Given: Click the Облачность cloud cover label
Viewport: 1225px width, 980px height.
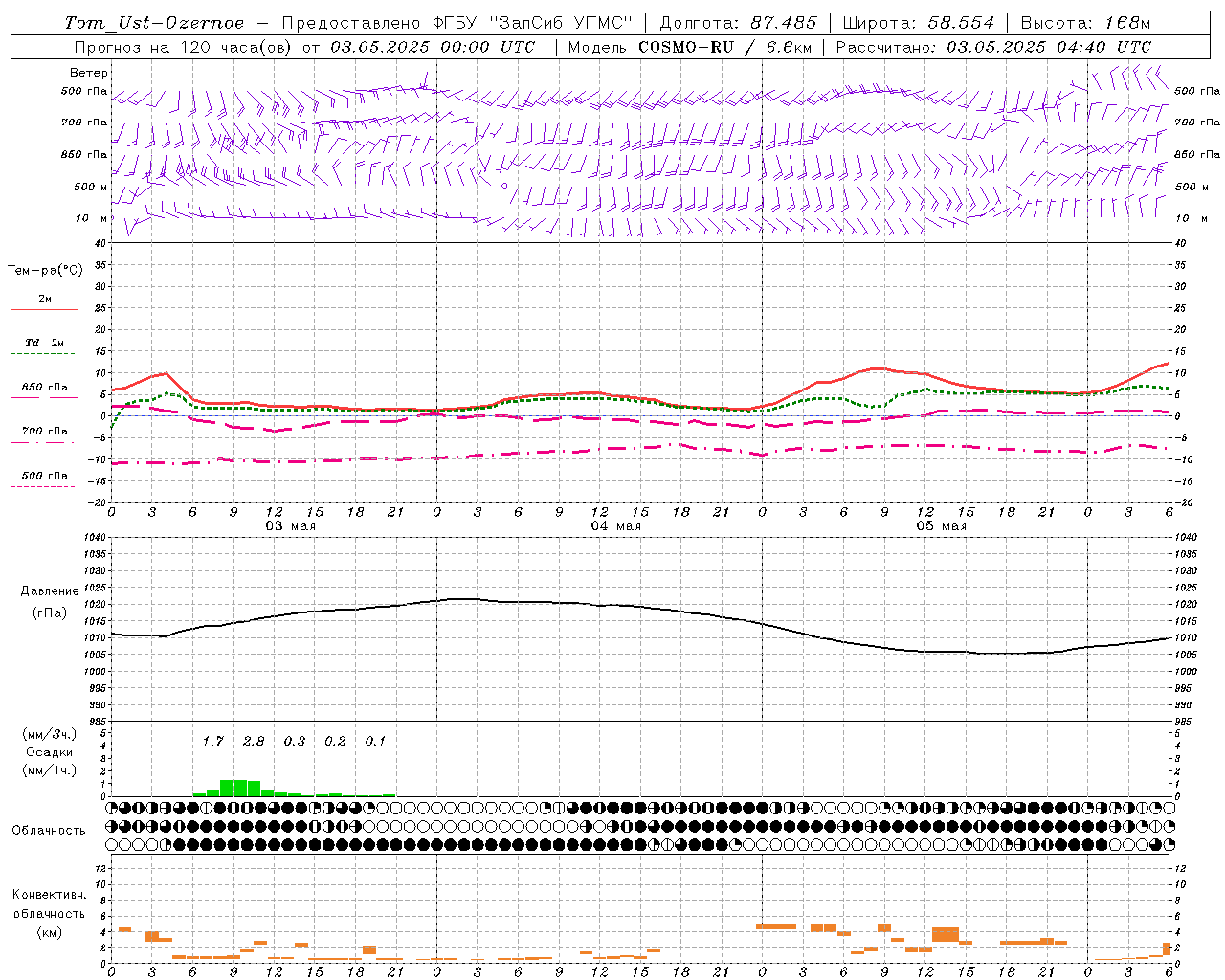Looking at the screenshot, I should [x=49, y=830].
